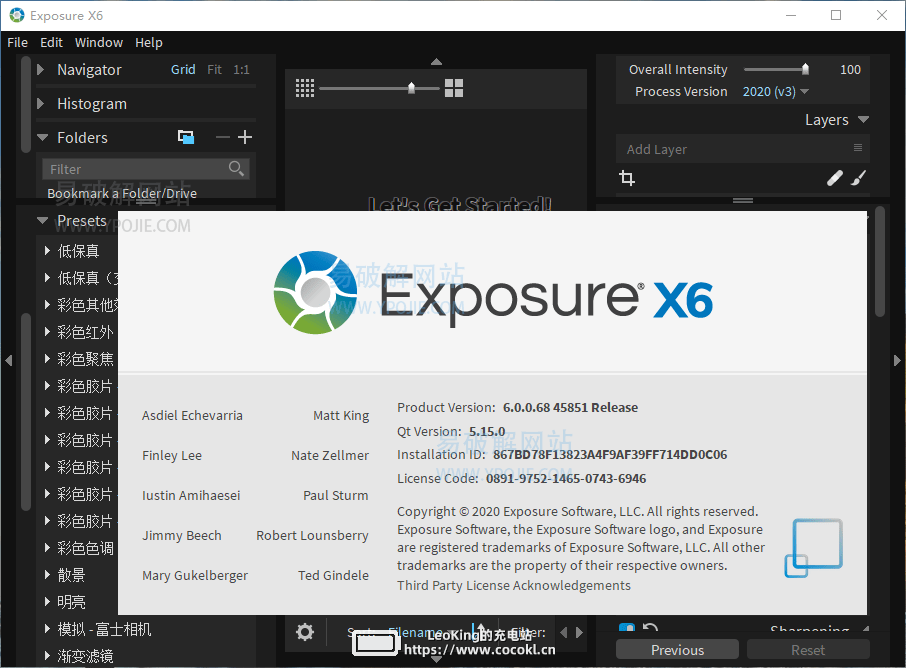Expand the Histogram panel
The width and height of the screenshot is (906, 668).
pos(40,104)
